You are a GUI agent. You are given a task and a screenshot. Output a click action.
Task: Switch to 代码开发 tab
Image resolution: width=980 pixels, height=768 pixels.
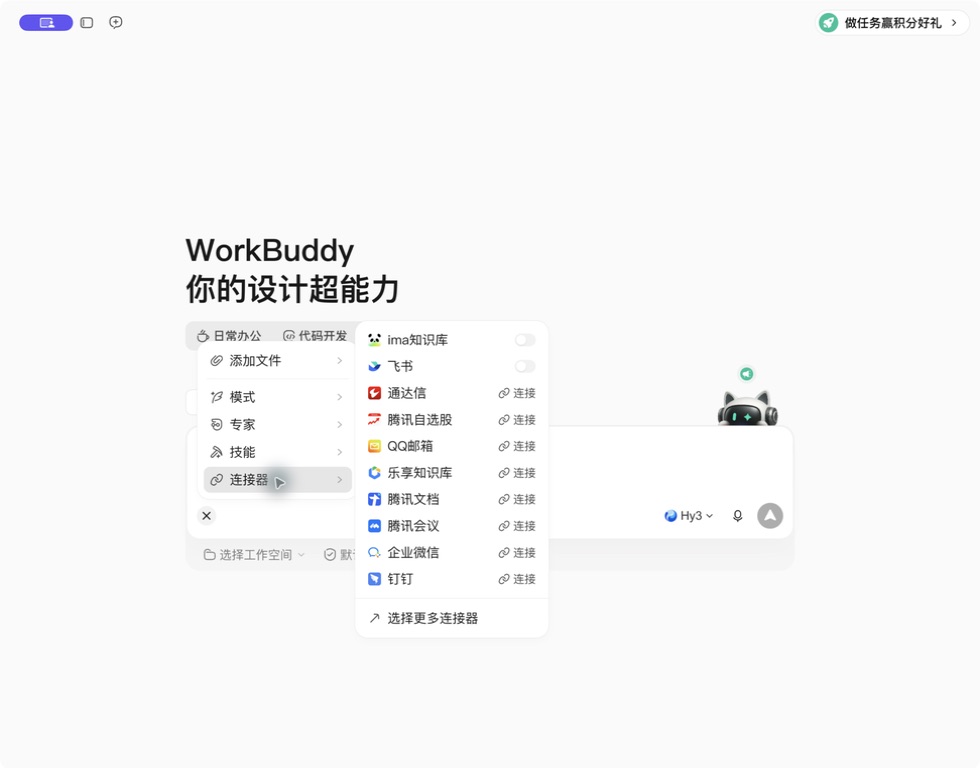pyautogui.click(x=315, y=336)
